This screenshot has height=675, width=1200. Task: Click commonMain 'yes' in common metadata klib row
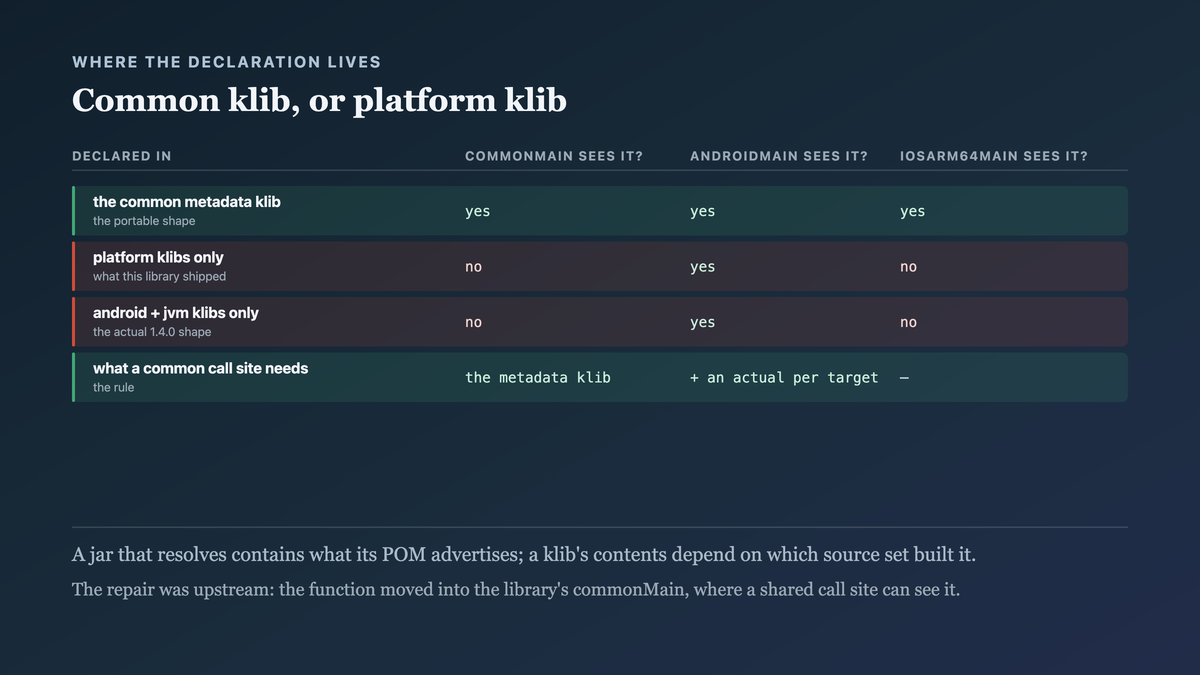pos(478,211)
